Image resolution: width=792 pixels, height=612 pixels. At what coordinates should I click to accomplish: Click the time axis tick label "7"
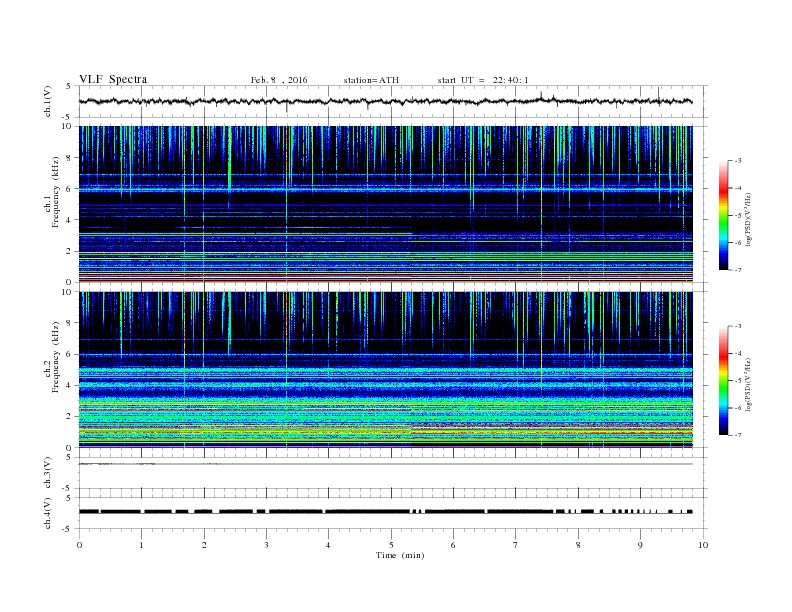click(x=516, y=545)
